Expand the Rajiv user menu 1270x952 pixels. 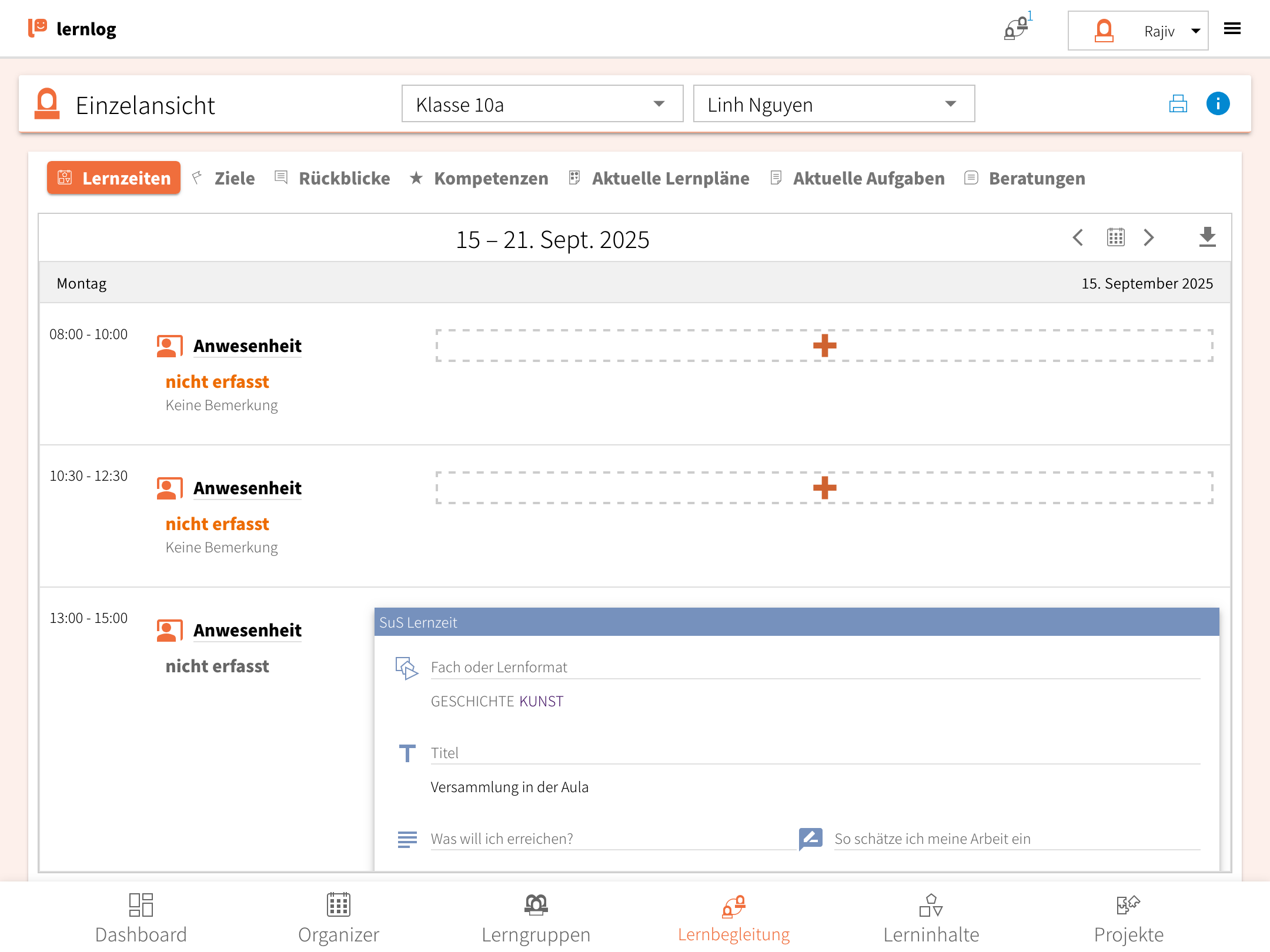(1138, 31)
